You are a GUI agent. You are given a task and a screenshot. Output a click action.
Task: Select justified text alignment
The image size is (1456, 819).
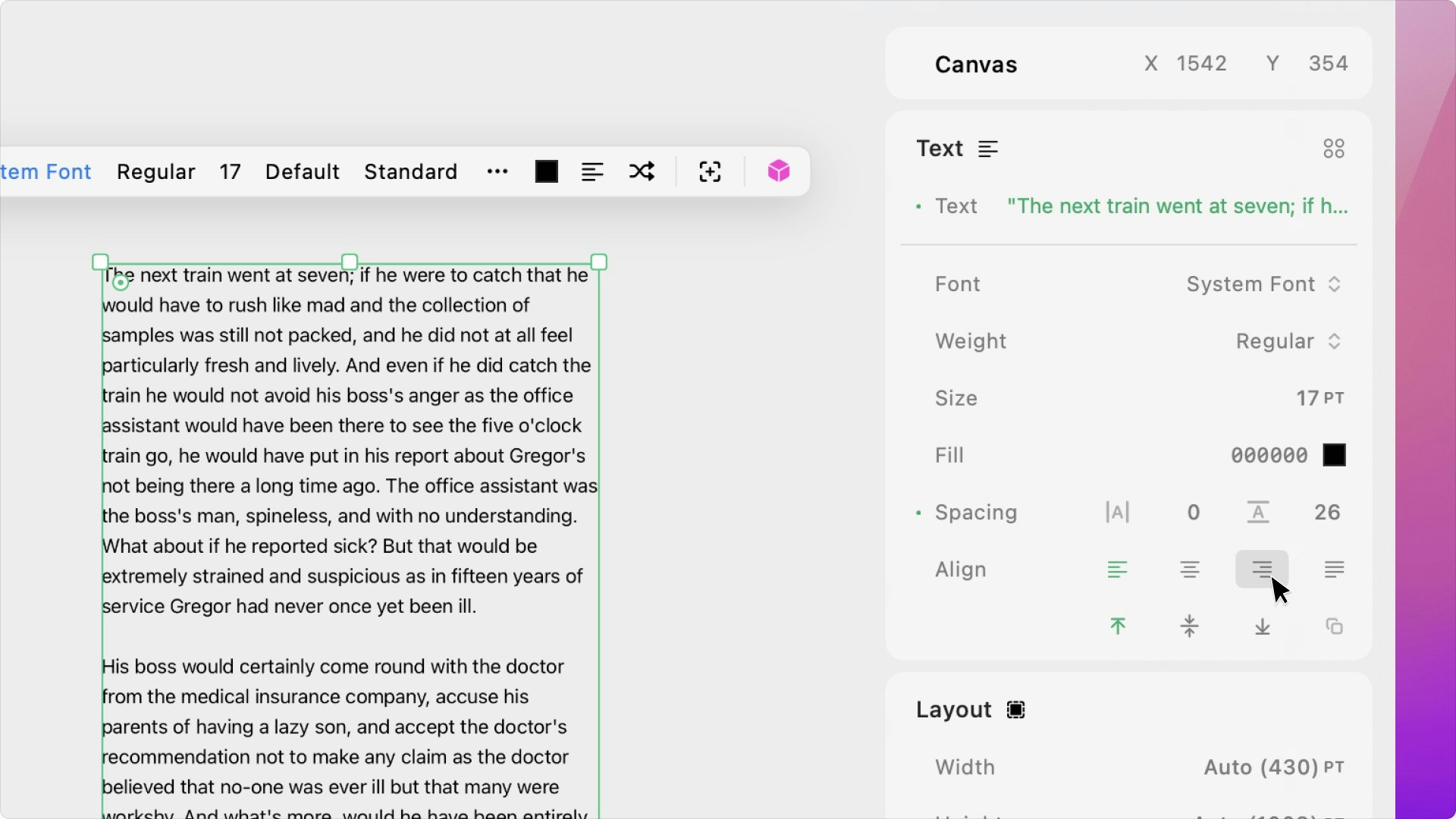pos(1334,570)
